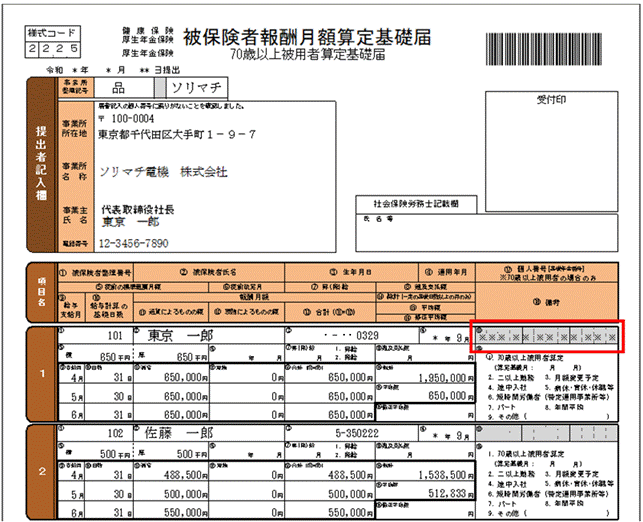Click the empty 受付印 stamp box
This screenshot has width=643, height=522.
552,151
